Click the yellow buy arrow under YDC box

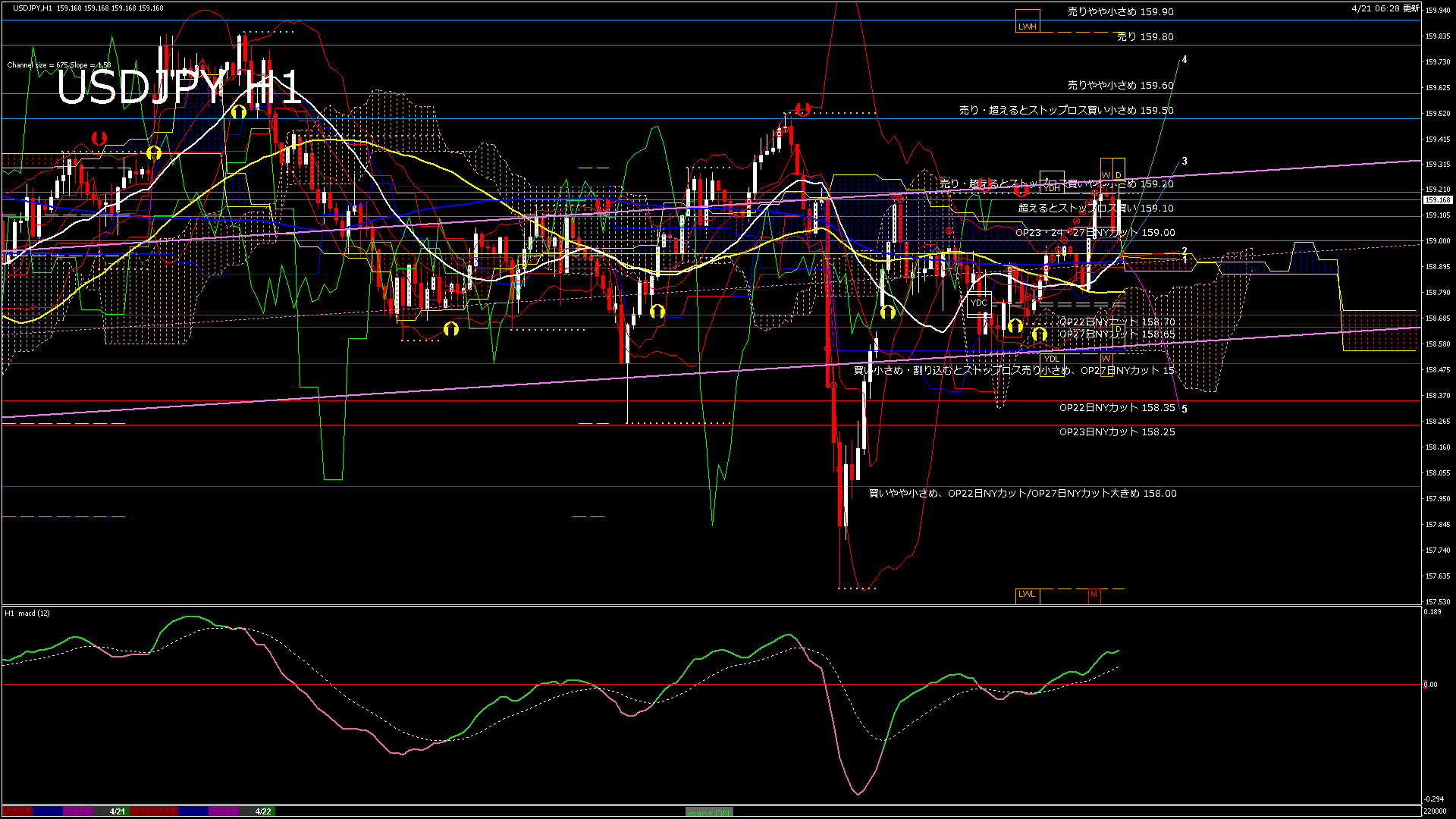pyautogui.click(x=1015, y=327)
